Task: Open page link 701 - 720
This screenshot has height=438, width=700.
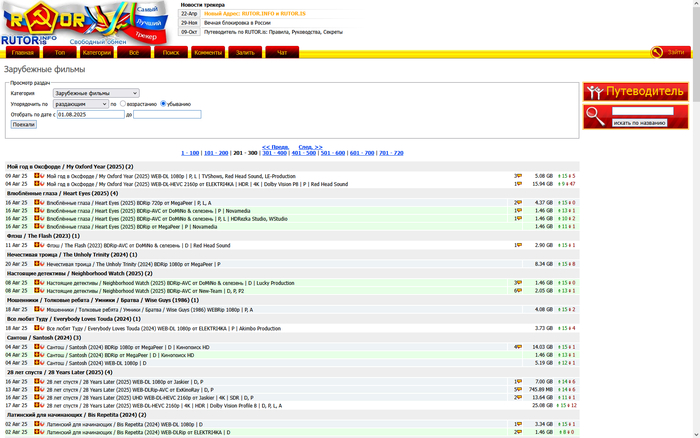Action: [x=391, y=153]
